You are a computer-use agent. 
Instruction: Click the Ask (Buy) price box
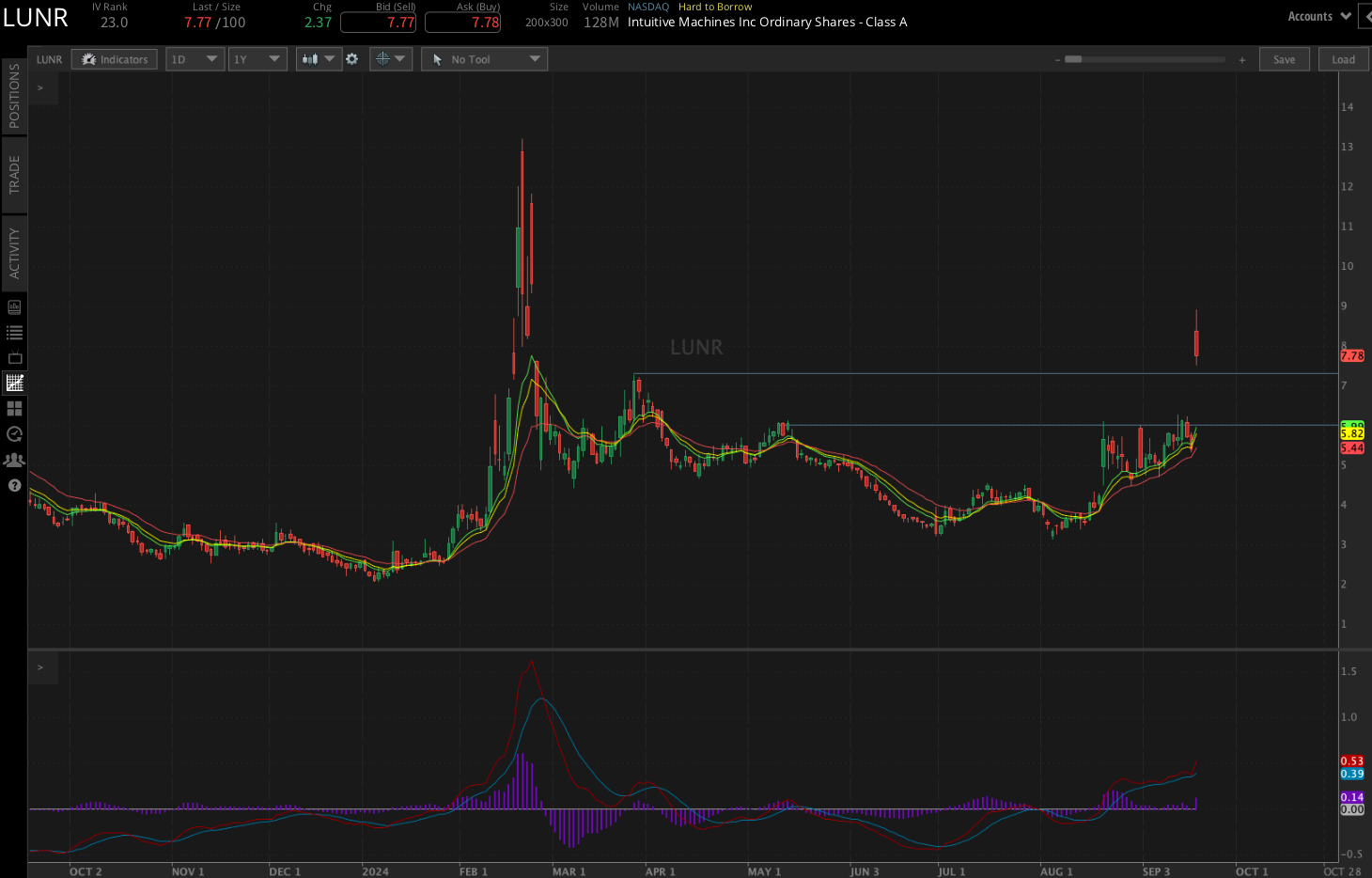[x=462, y=23]
